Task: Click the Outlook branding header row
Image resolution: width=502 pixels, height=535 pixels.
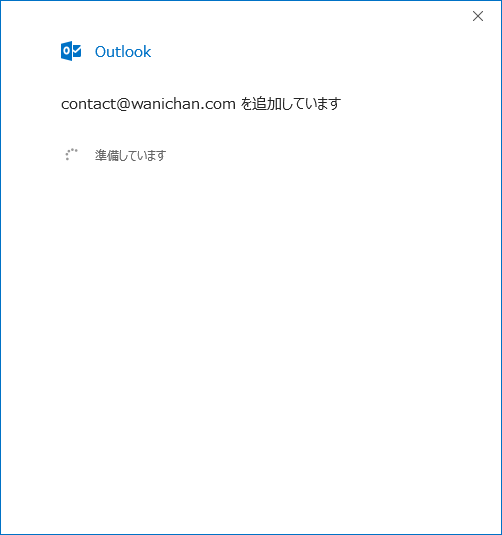Action: coord(106,51)
